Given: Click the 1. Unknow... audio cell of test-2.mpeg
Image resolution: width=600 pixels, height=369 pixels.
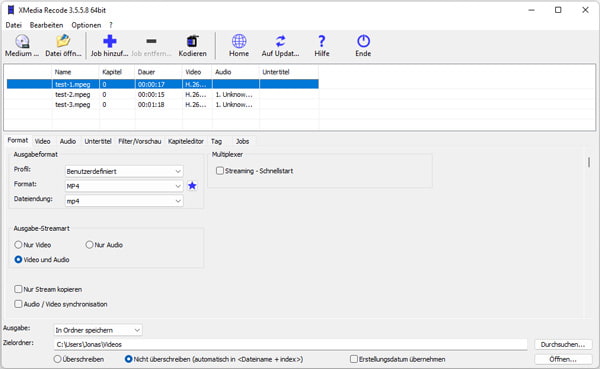Looking at the screenshot, I should click(x=234, y=95).
